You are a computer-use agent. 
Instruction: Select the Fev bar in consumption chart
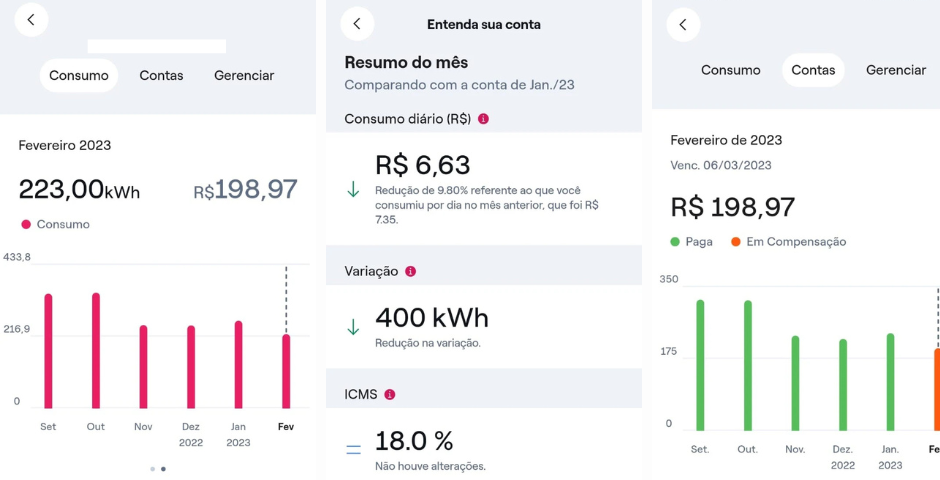[286, 370]
